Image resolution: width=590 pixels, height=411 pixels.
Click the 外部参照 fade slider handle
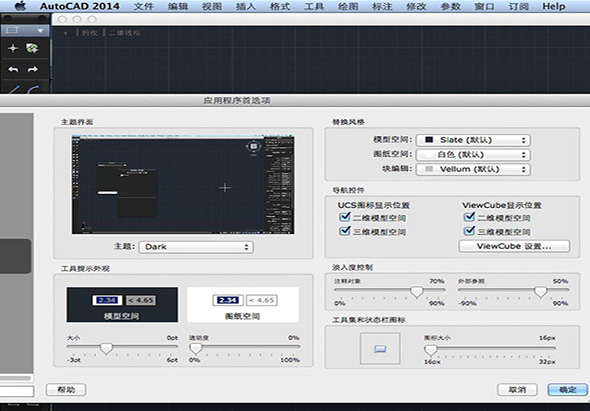(x=541, y=292)
